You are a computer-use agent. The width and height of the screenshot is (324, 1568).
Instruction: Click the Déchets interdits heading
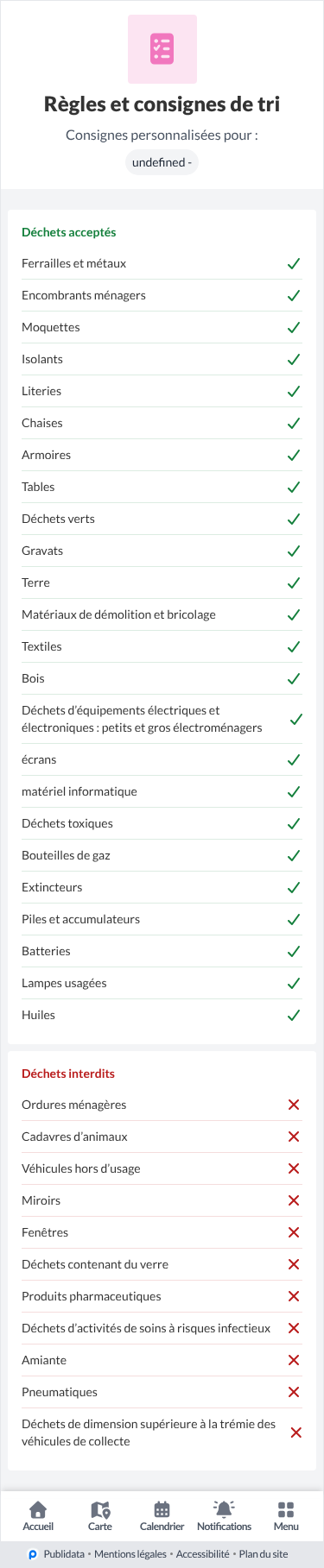(x=68, y=1074)
